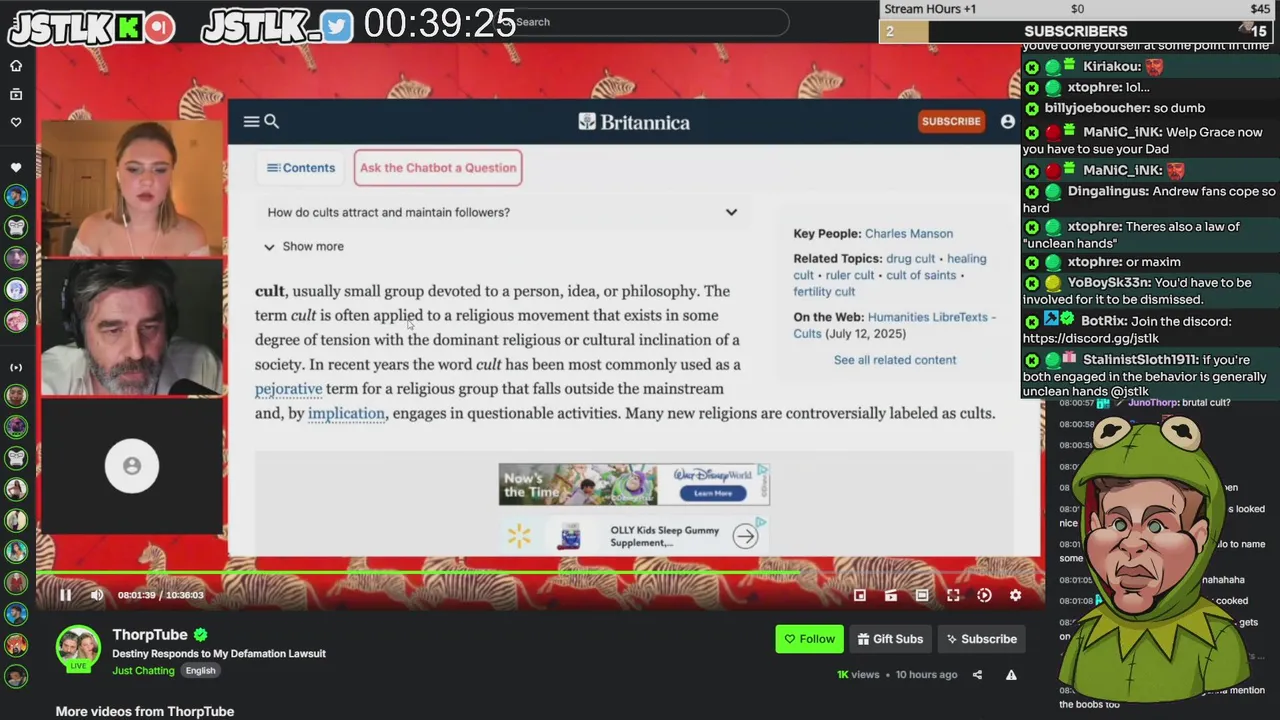Toggle theater mode in the player
Image resolution: width=1280 pixels, height=720 pixels.
922,595
